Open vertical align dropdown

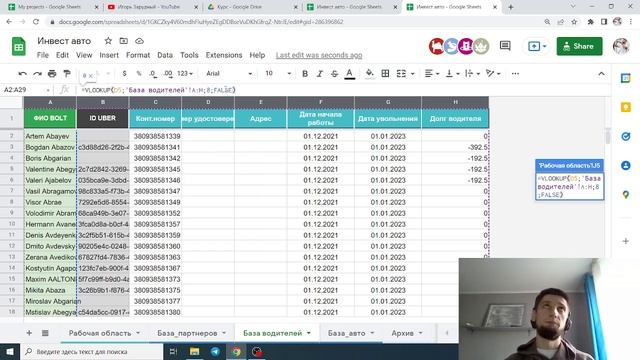coord(452,73)
